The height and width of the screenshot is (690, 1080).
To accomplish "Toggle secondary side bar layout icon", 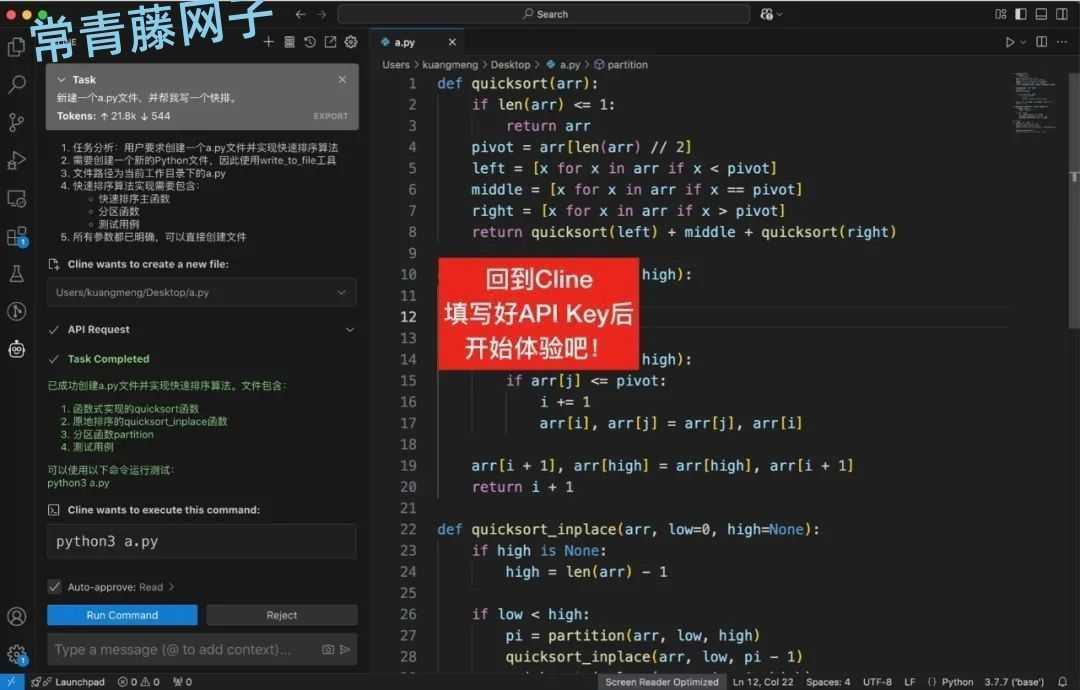I will coord(1062,14).
